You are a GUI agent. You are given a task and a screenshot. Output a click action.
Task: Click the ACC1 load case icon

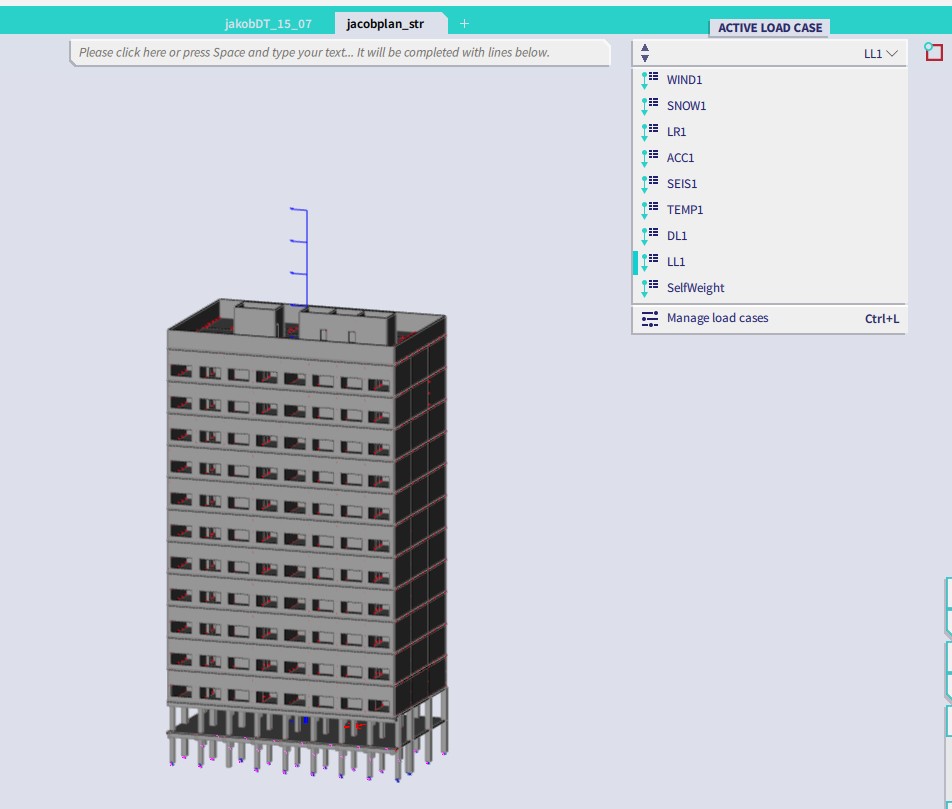coord(650,158)
